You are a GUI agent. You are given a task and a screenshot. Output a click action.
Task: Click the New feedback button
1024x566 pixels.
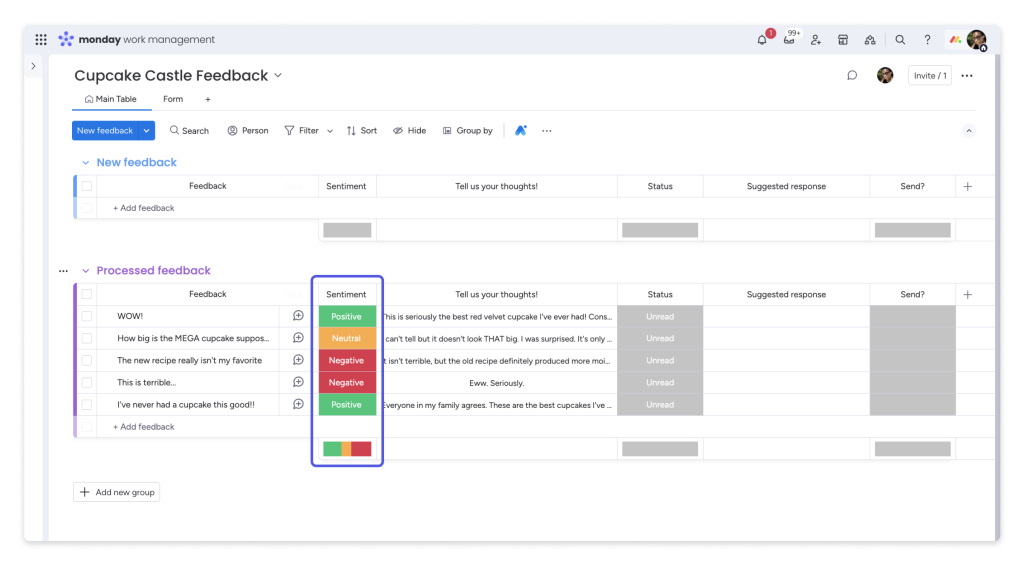(x=105, y=131)
